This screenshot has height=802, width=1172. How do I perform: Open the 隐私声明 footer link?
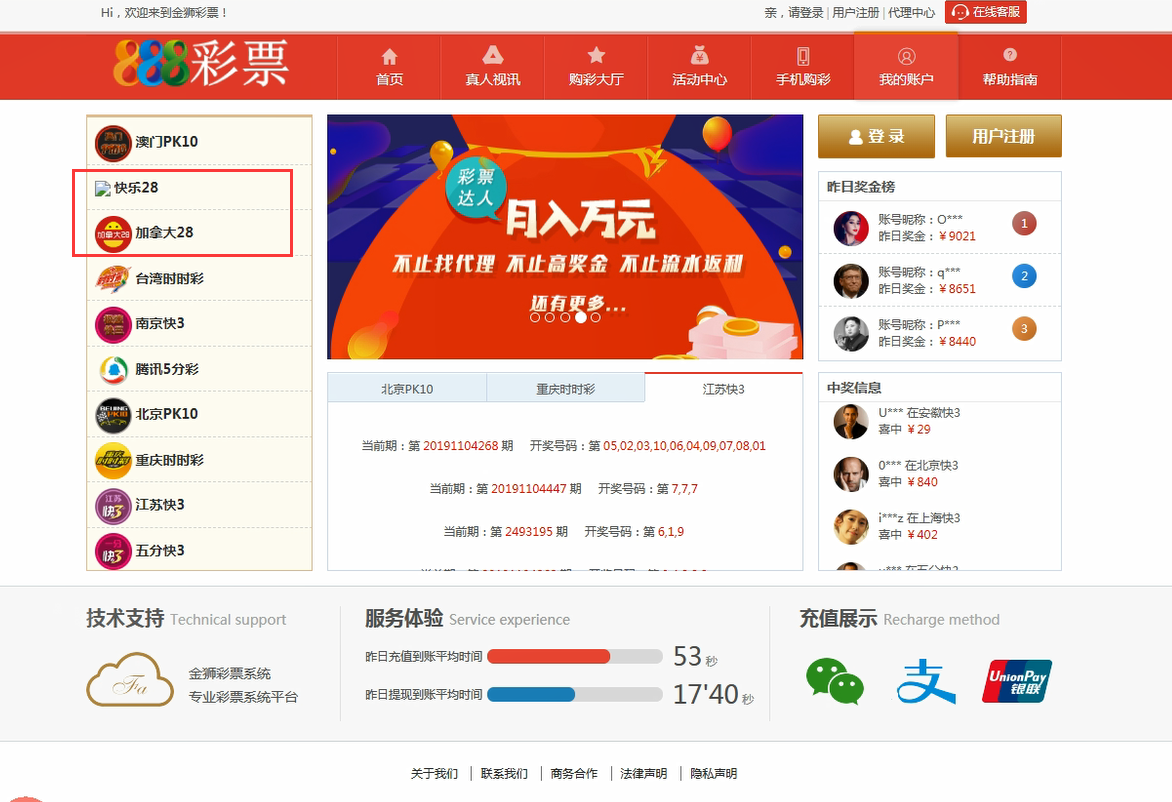[713, 773]
